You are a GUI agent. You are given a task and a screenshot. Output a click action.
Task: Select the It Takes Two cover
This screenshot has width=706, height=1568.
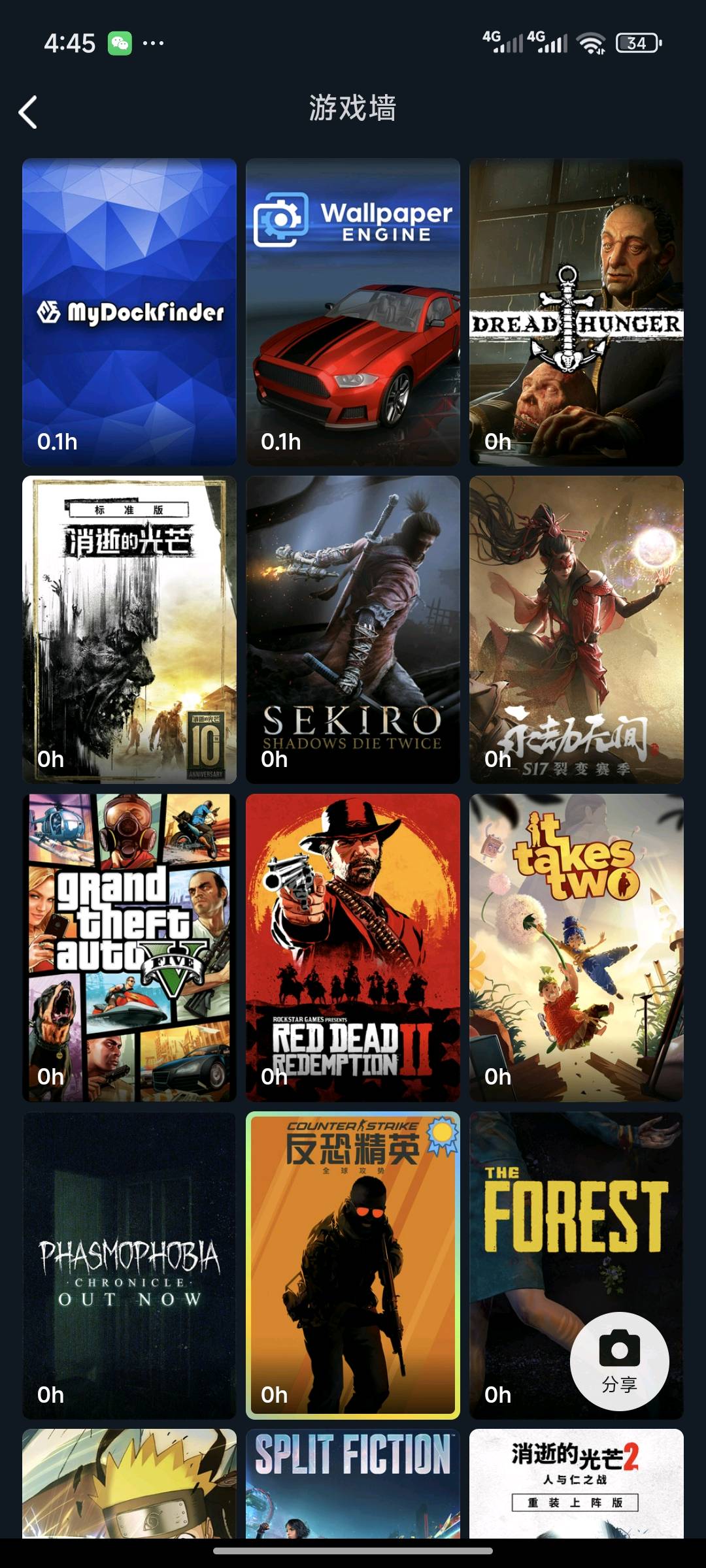[577, 947]
